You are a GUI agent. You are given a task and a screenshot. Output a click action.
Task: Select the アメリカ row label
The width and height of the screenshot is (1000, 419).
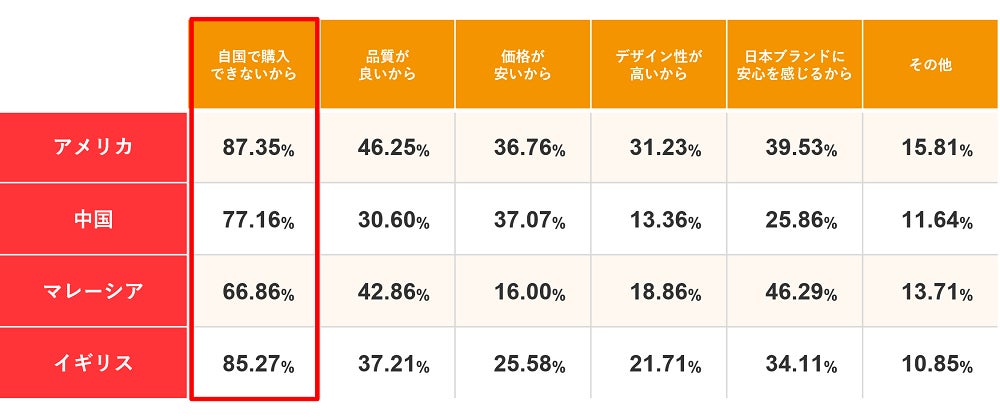[x=93, y=147]
